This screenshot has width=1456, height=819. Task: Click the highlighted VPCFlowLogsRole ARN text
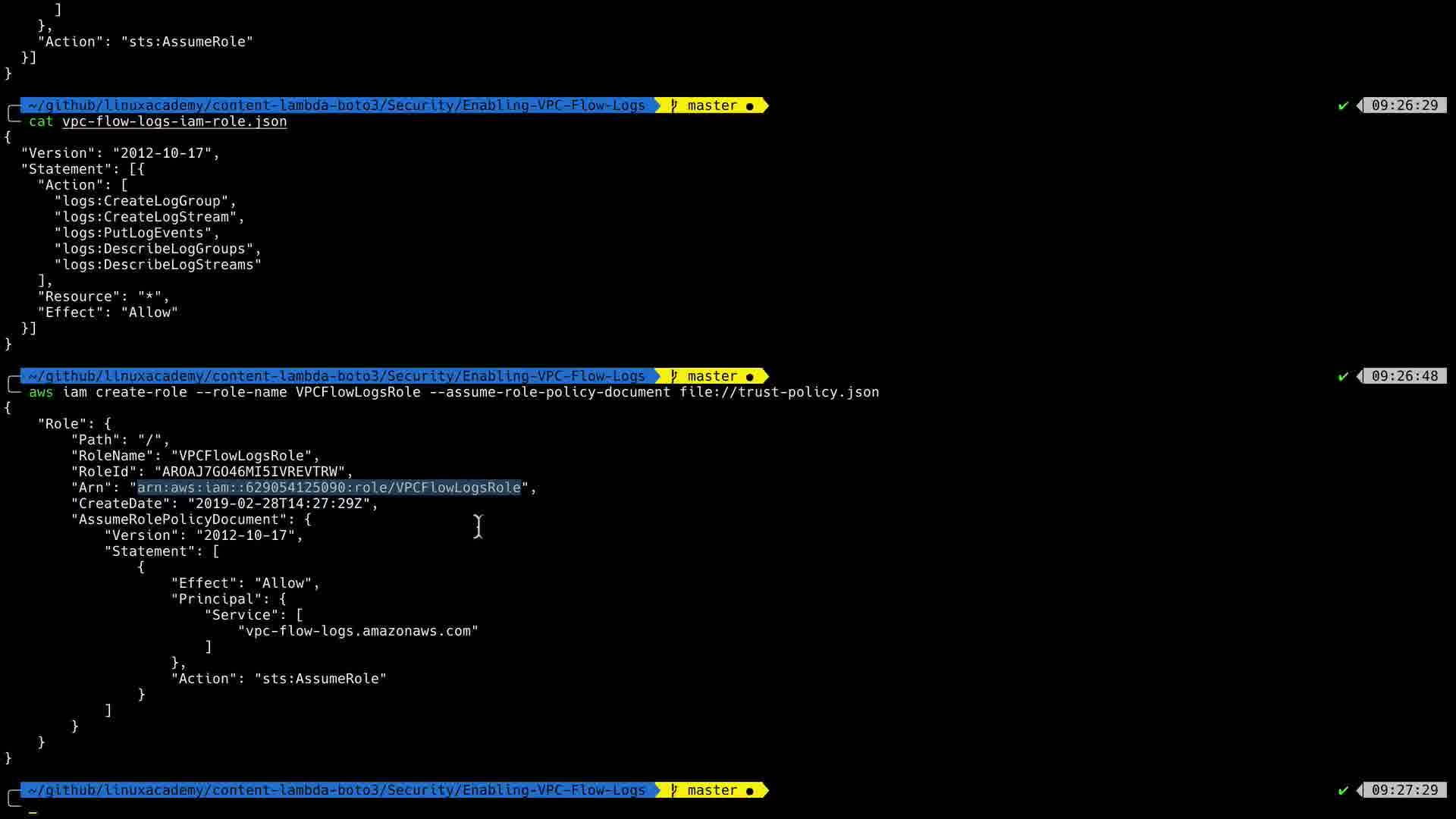[x=329, y=488]
